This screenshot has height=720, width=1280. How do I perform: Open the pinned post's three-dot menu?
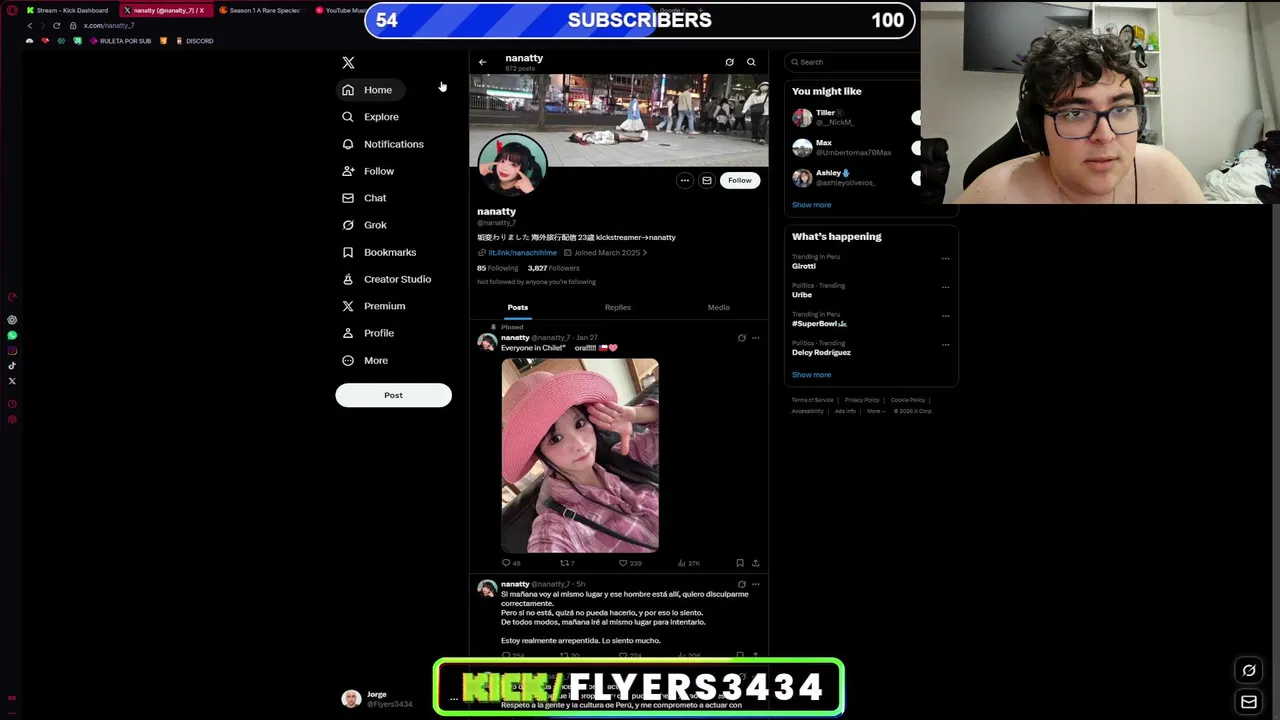click(755, 338)
